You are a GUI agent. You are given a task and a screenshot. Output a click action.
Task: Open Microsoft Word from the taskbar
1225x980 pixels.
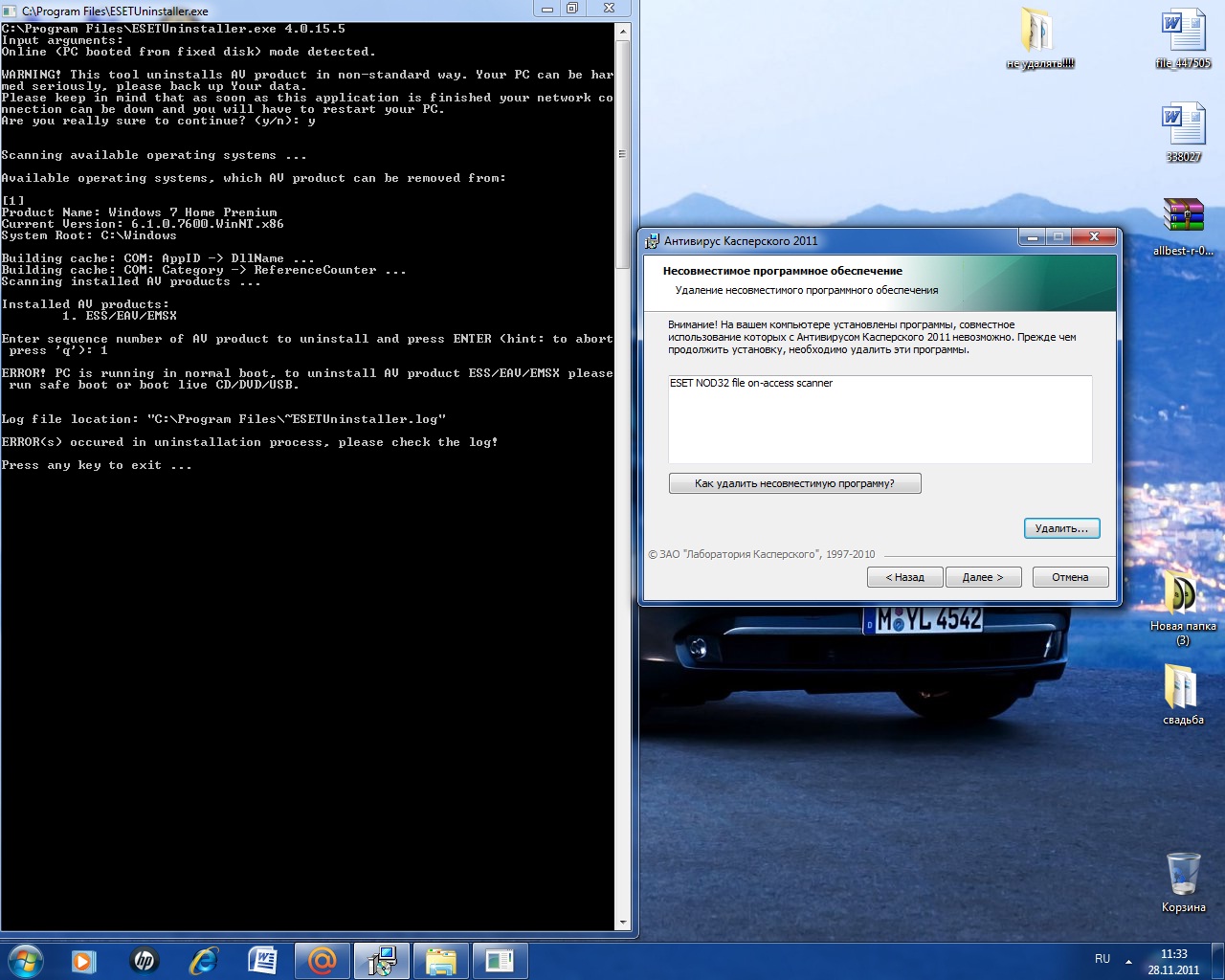262,960
